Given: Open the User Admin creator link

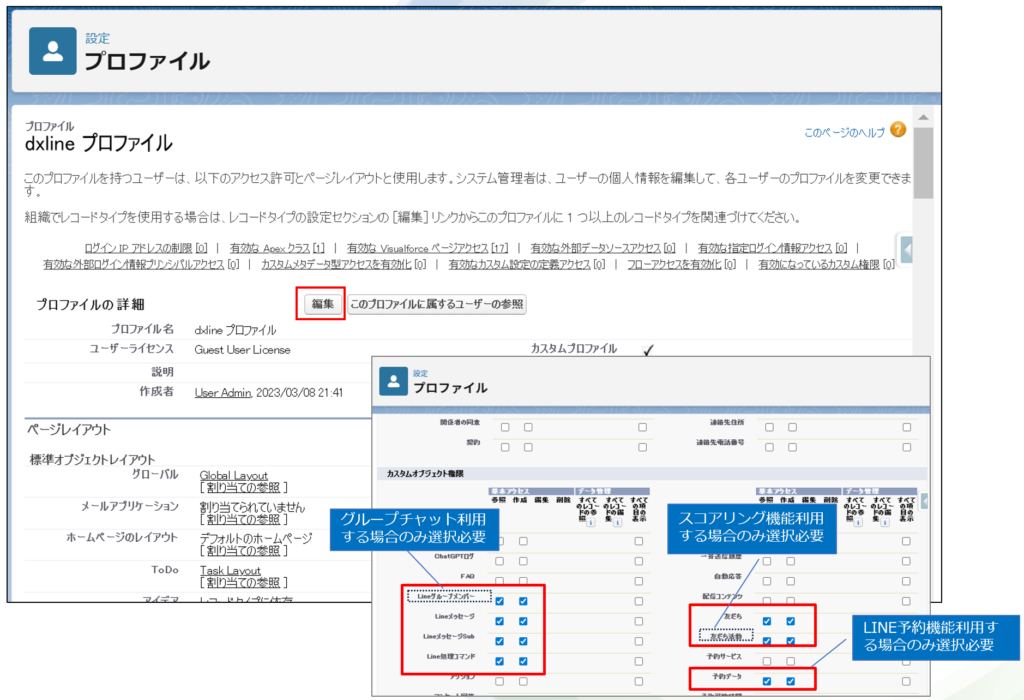Looking at the screenshot, I should coord(222,392).
